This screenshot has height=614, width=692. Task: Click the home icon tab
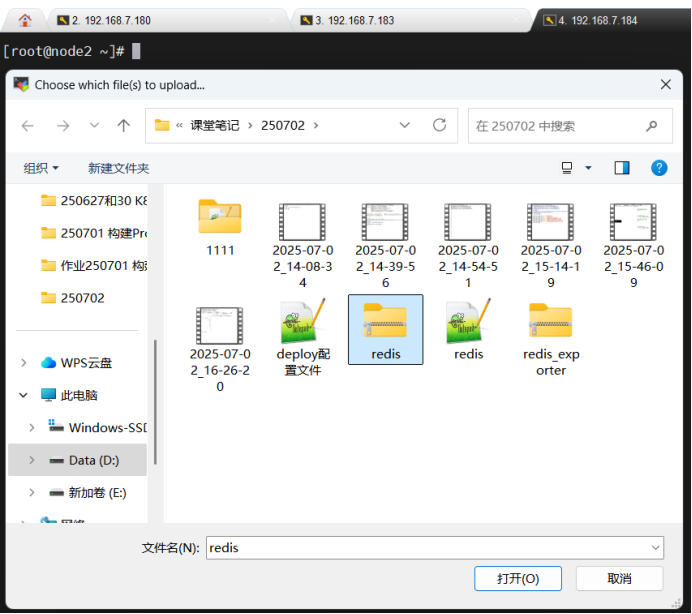tap(25, 19)
